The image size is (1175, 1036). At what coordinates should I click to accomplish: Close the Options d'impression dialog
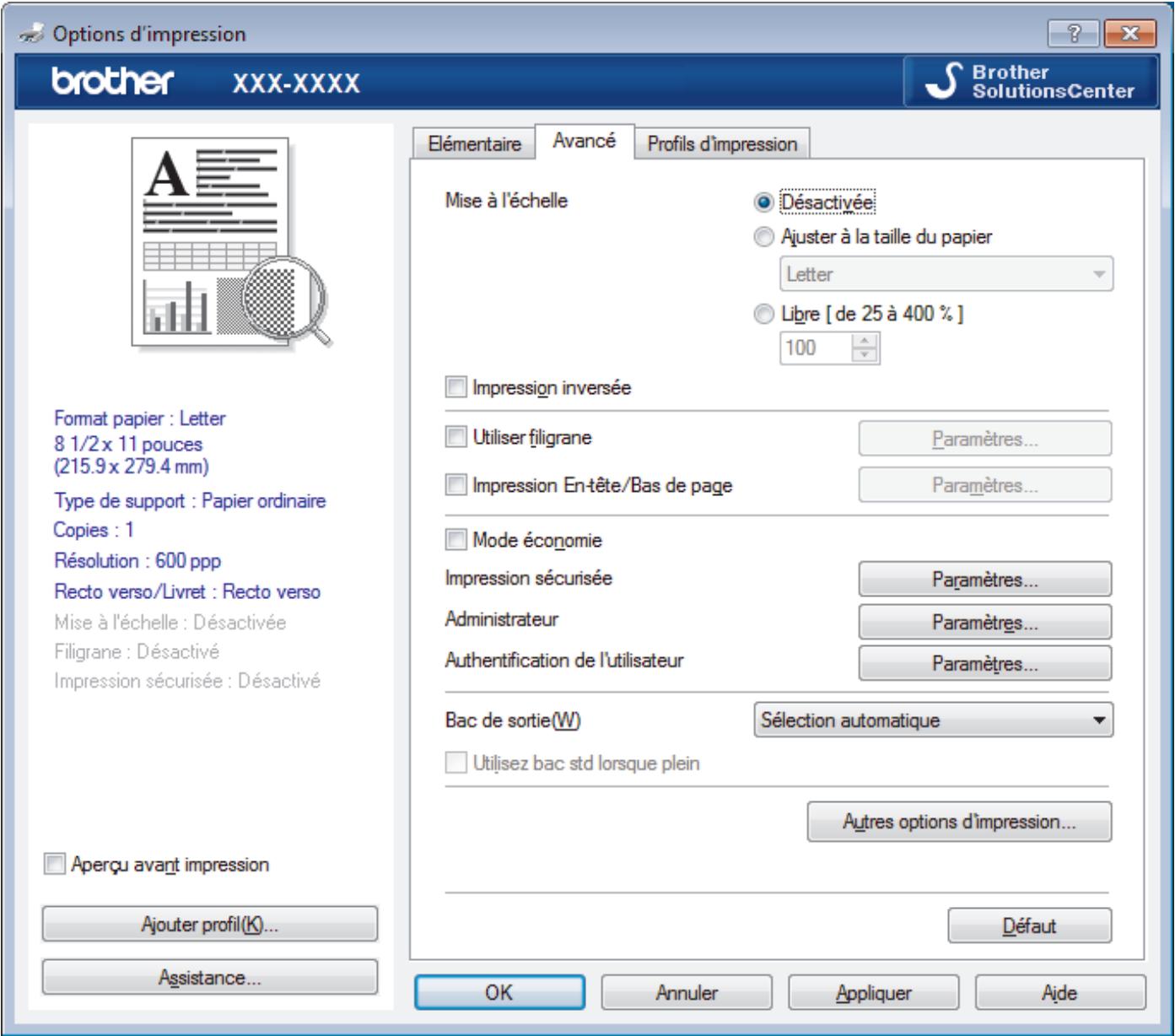click(x=1129, y=34)
